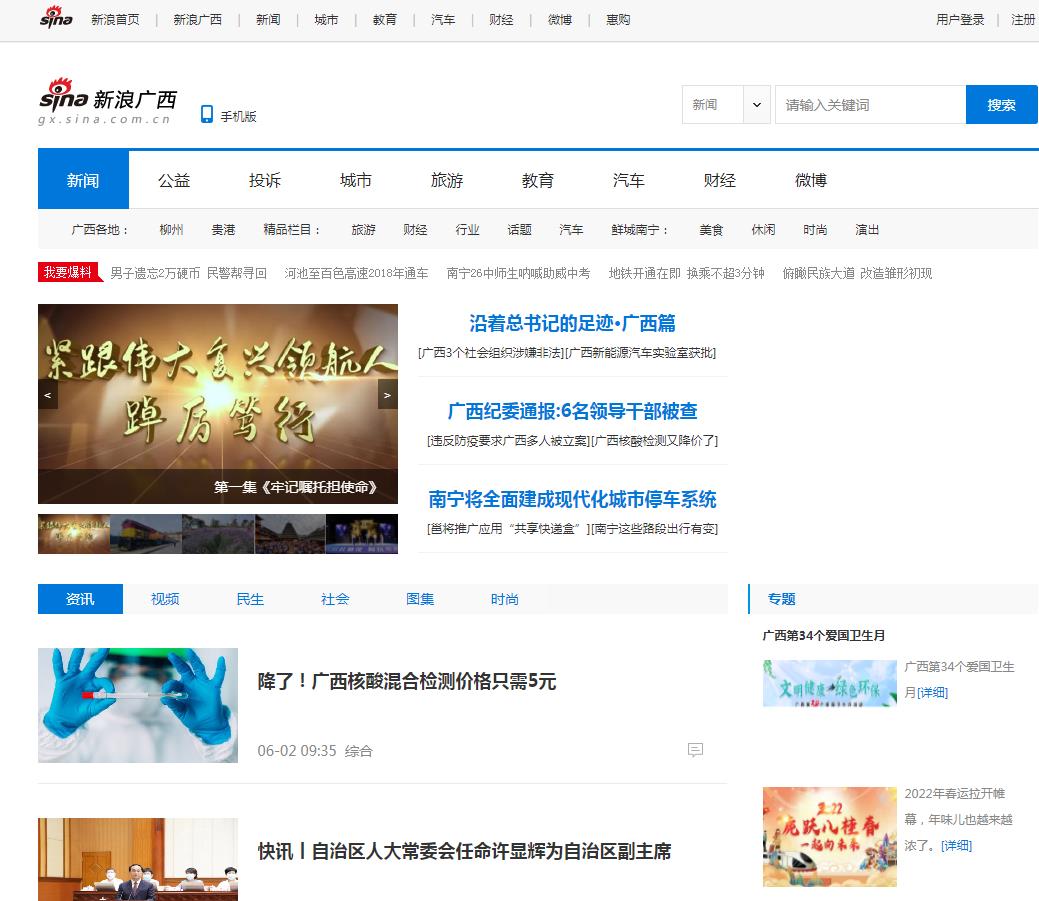Click the red 我要爆料 button
Screen dimensions: 1039x901
(69, 272)
